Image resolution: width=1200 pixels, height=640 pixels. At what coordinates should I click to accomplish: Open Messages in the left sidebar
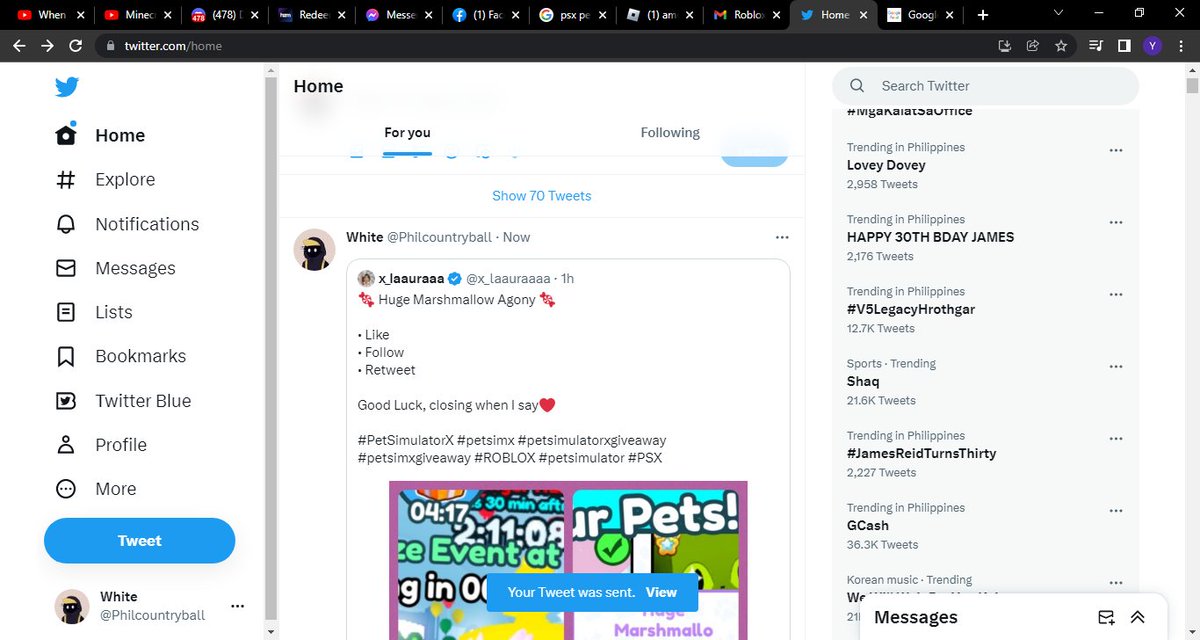(115, 268)
